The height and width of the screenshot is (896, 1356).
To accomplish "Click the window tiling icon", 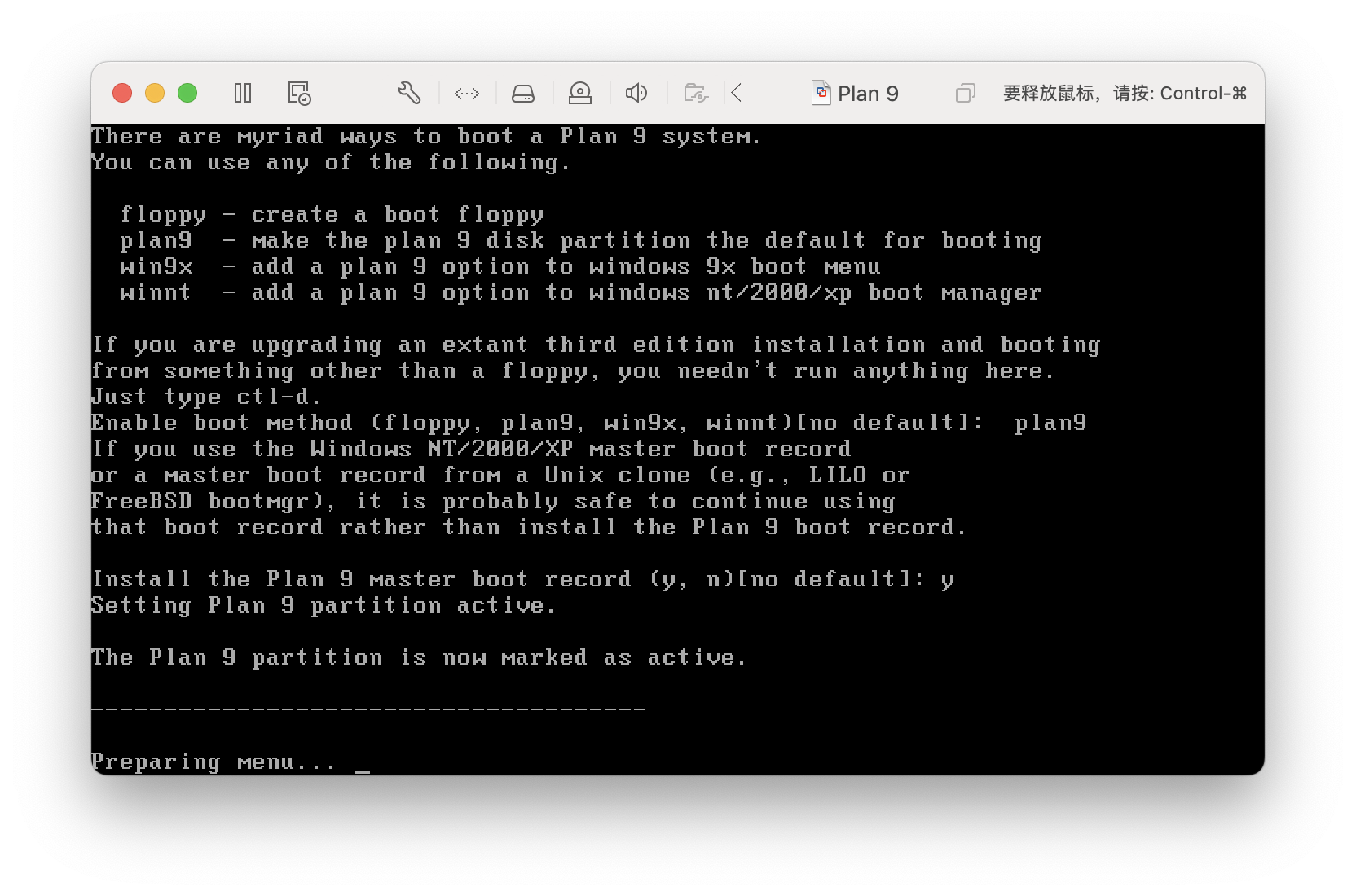I will click(965, 93).
